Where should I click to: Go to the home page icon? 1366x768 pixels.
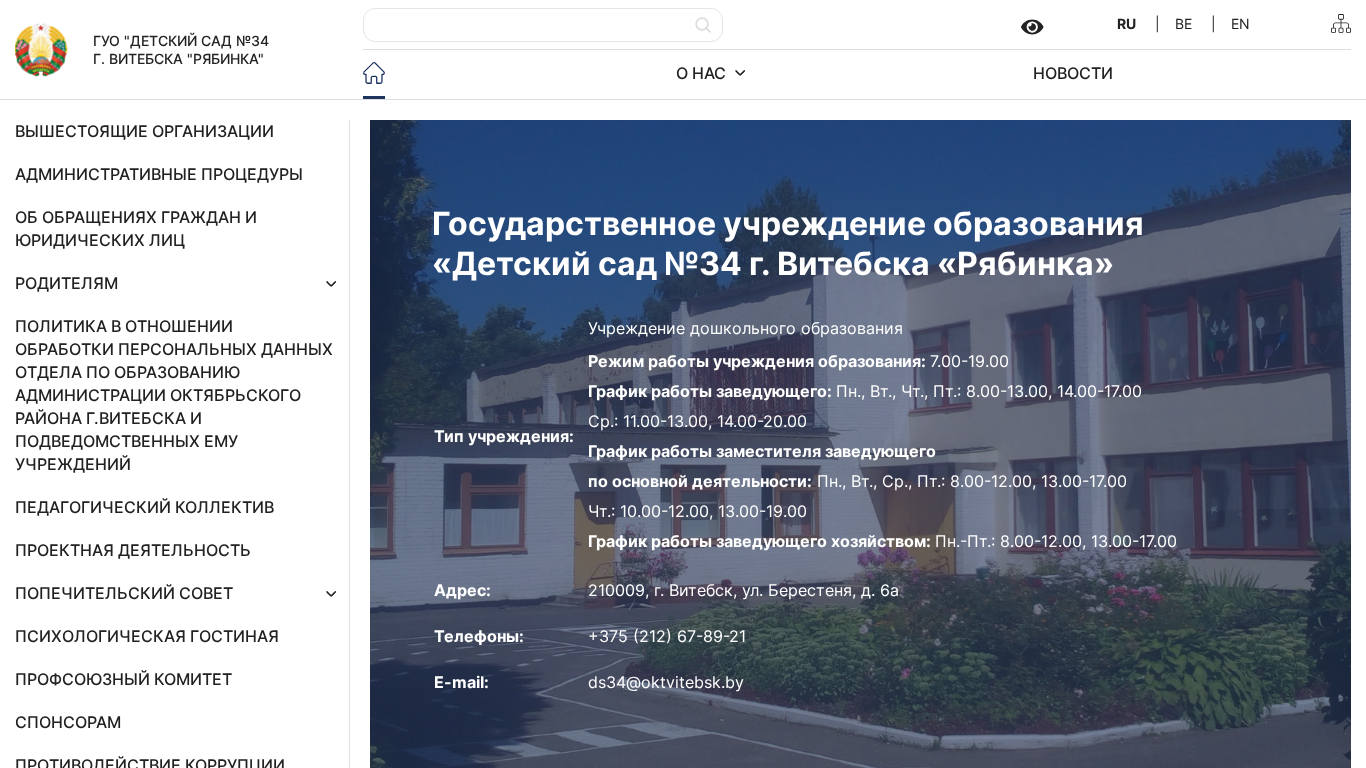click(x=374, y=73)
